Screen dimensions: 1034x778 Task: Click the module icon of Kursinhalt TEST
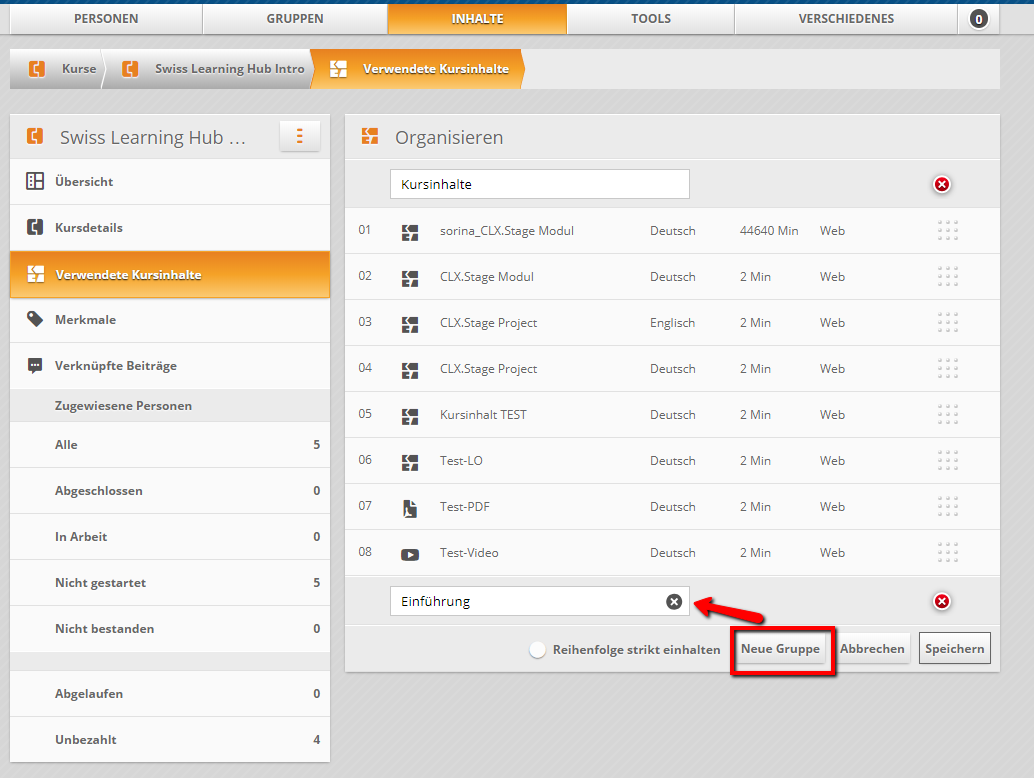point(410,415)
